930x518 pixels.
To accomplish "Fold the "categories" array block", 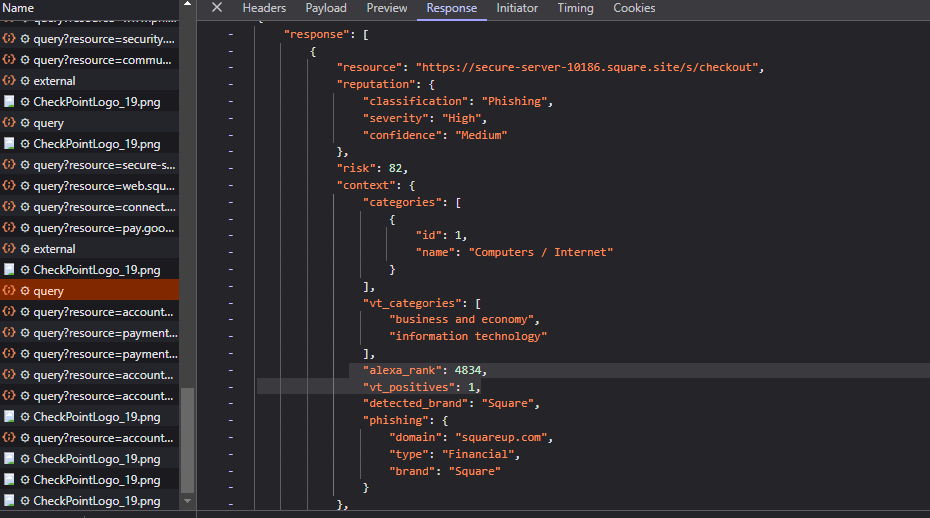I will 230,202.
